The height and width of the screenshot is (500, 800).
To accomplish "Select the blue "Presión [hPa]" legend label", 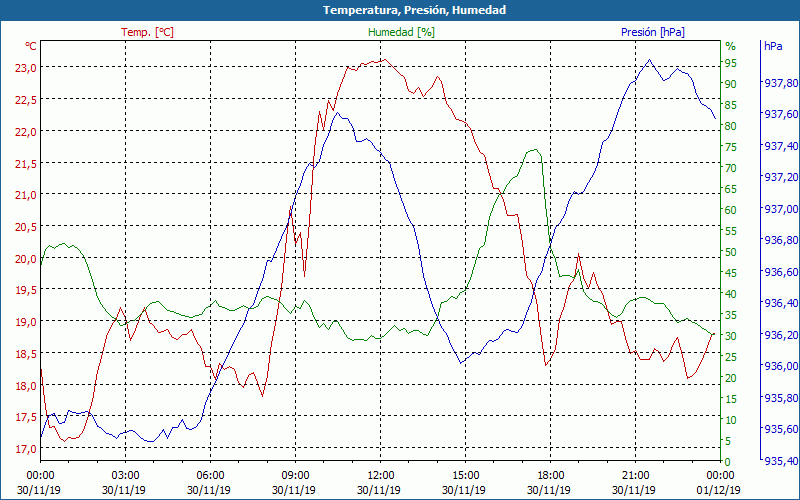I will [x=653, y=32].
